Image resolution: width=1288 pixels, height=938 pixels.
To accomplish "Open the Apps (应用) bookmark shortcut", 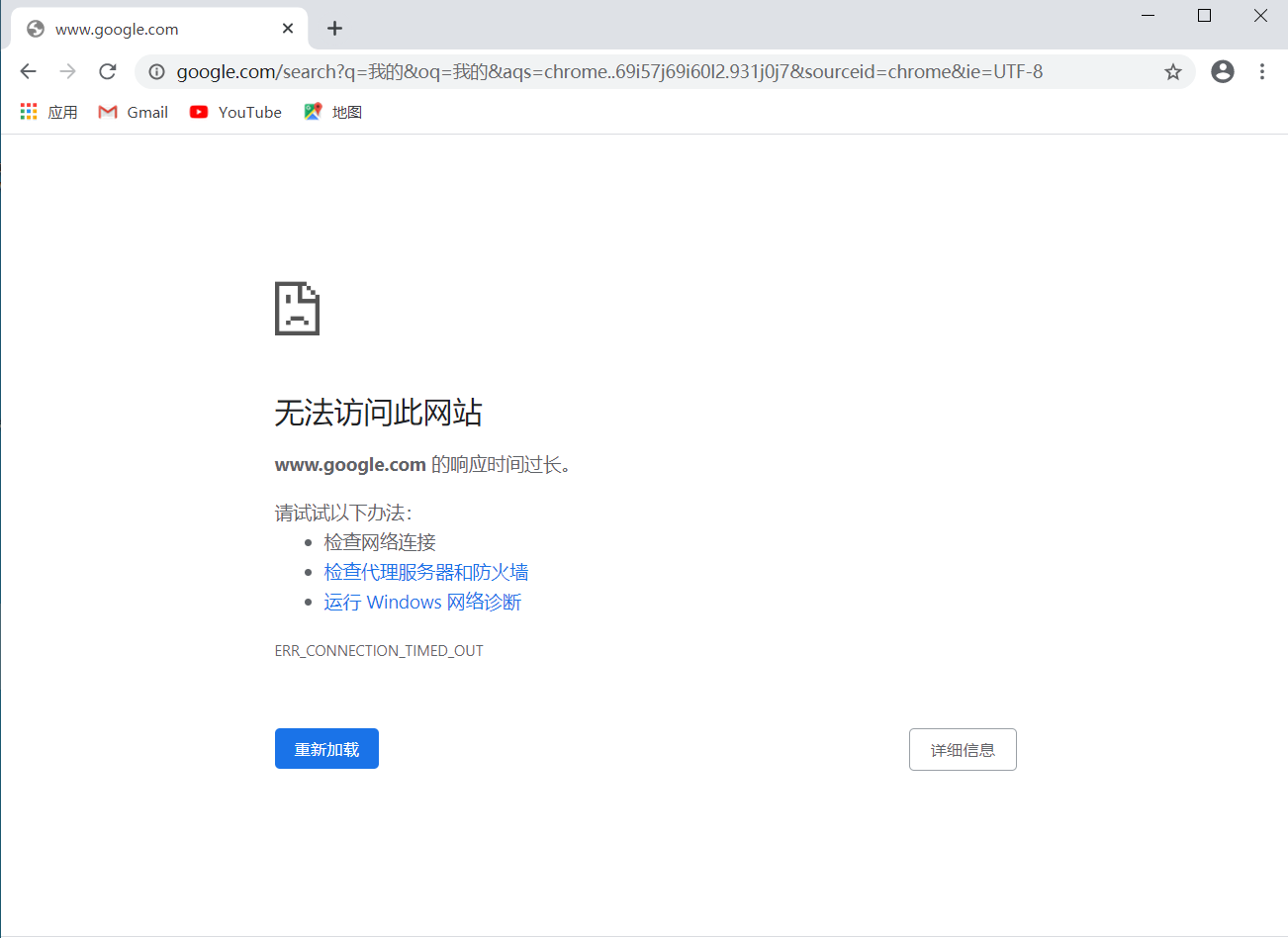I will [49, 112].
